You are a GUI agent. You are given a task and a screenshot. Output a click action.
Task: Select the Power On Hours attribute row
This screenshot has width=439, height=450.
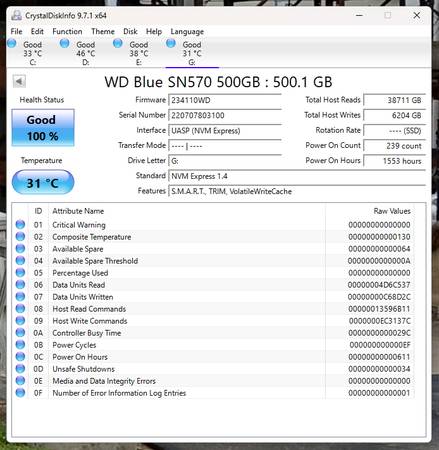(213, 357)
